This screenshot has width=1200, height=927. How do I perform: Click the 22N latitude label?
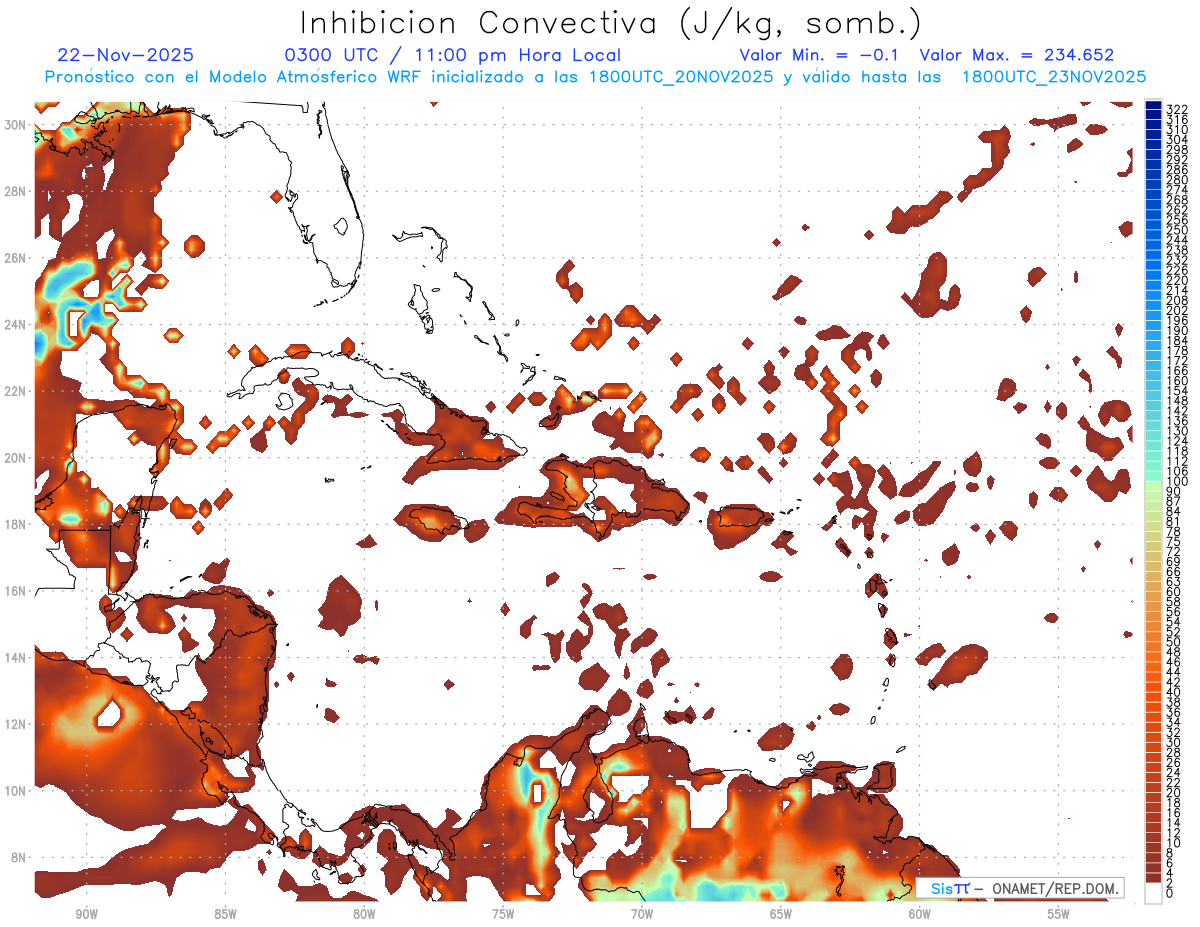point(16,391)
